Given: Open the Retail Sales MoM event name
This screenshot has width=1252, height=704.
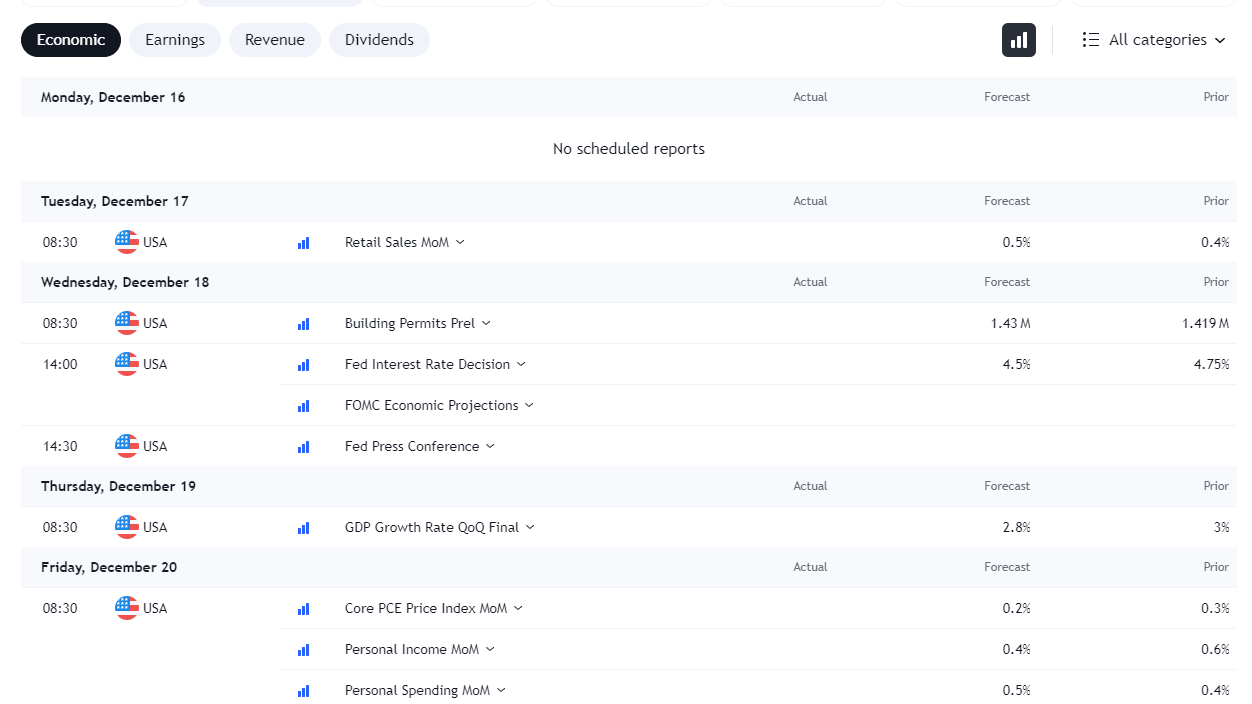Looking at the screenshot, I should click(397, 242).
